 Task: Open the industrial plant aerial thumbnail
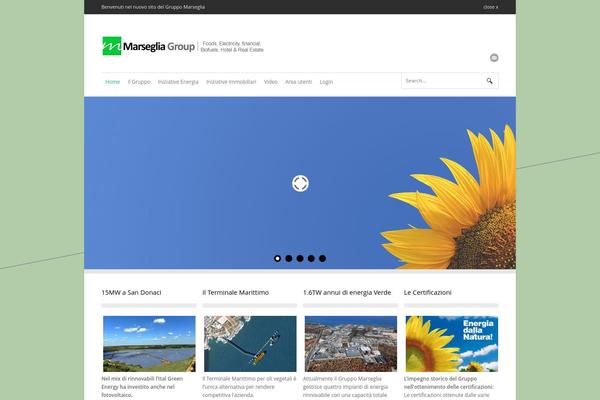(351, 344)
